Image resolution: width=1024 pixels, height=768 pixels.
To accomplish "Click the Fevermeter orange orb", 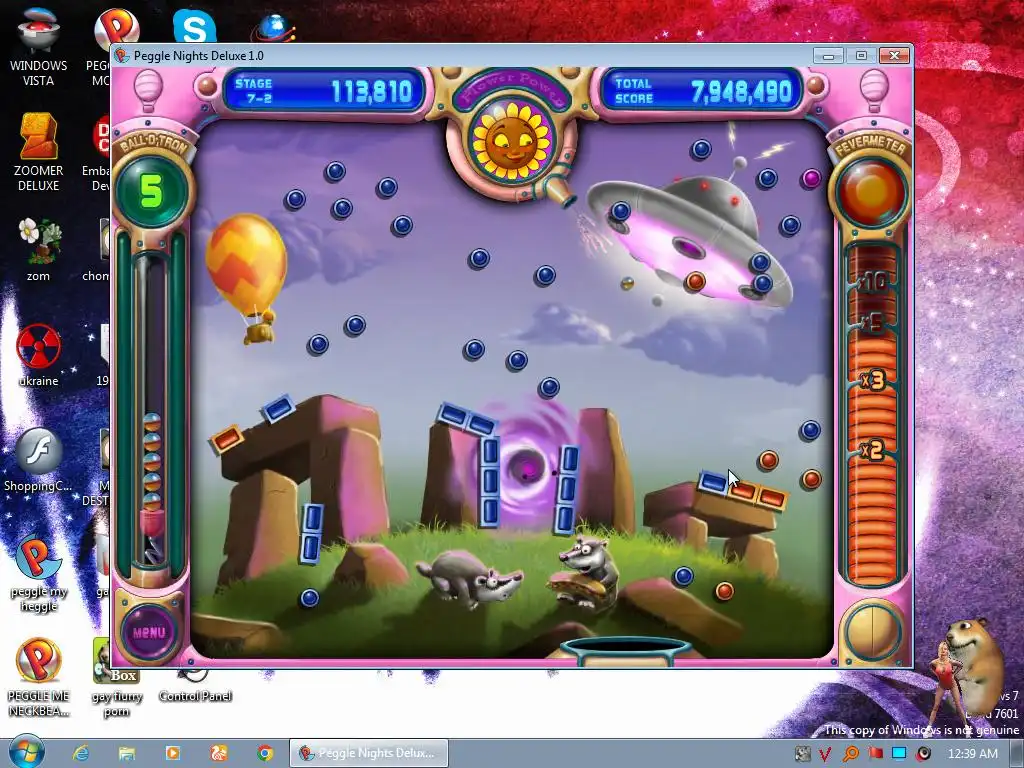I will [872, 192].
